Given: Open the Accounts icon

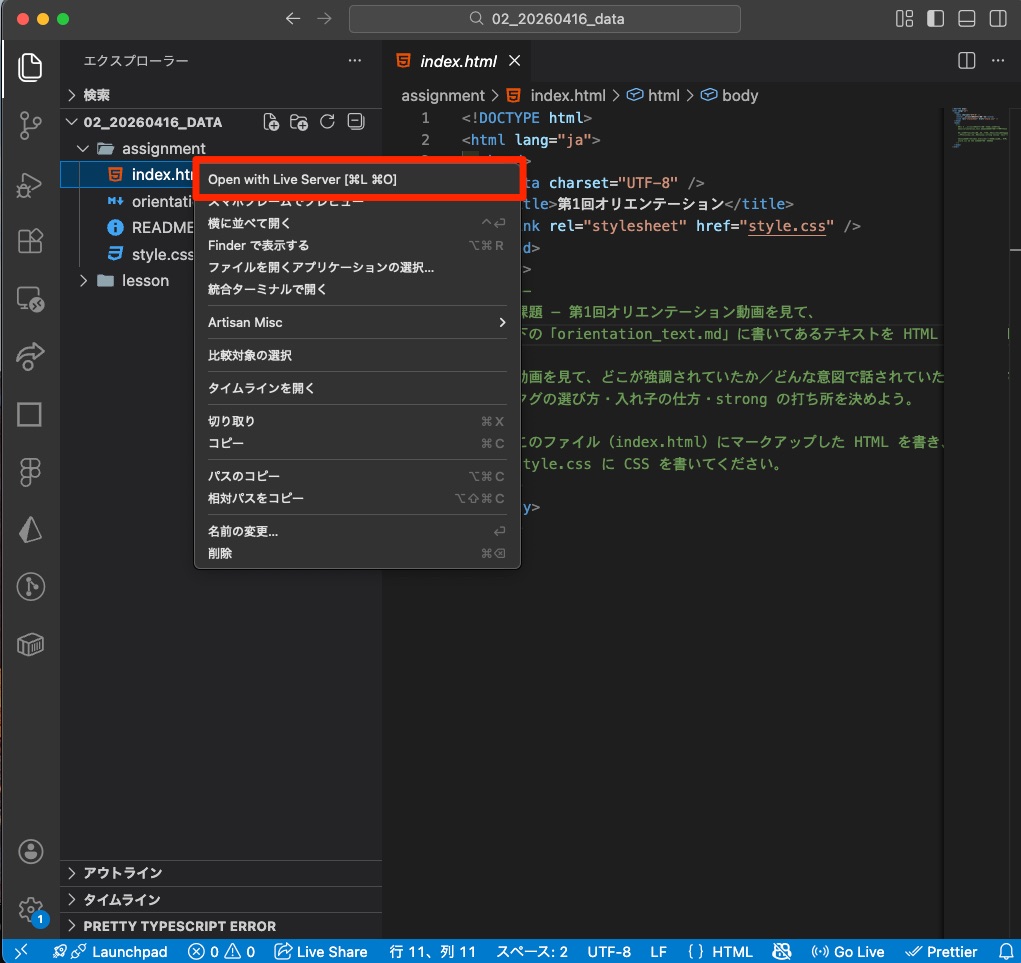Looking at the screenshot, I should pyautogui.click(x=30, y=851).
